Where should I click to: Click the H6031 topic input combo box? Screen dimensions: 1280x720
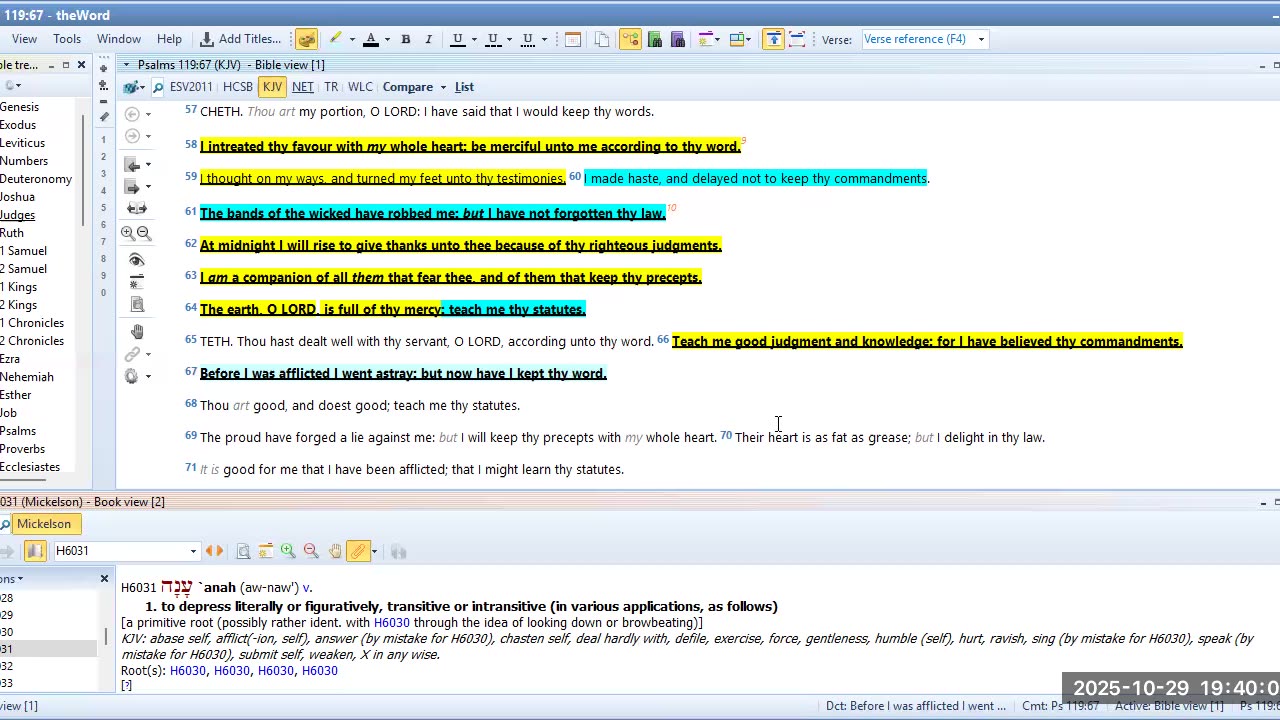pos(125,551)
